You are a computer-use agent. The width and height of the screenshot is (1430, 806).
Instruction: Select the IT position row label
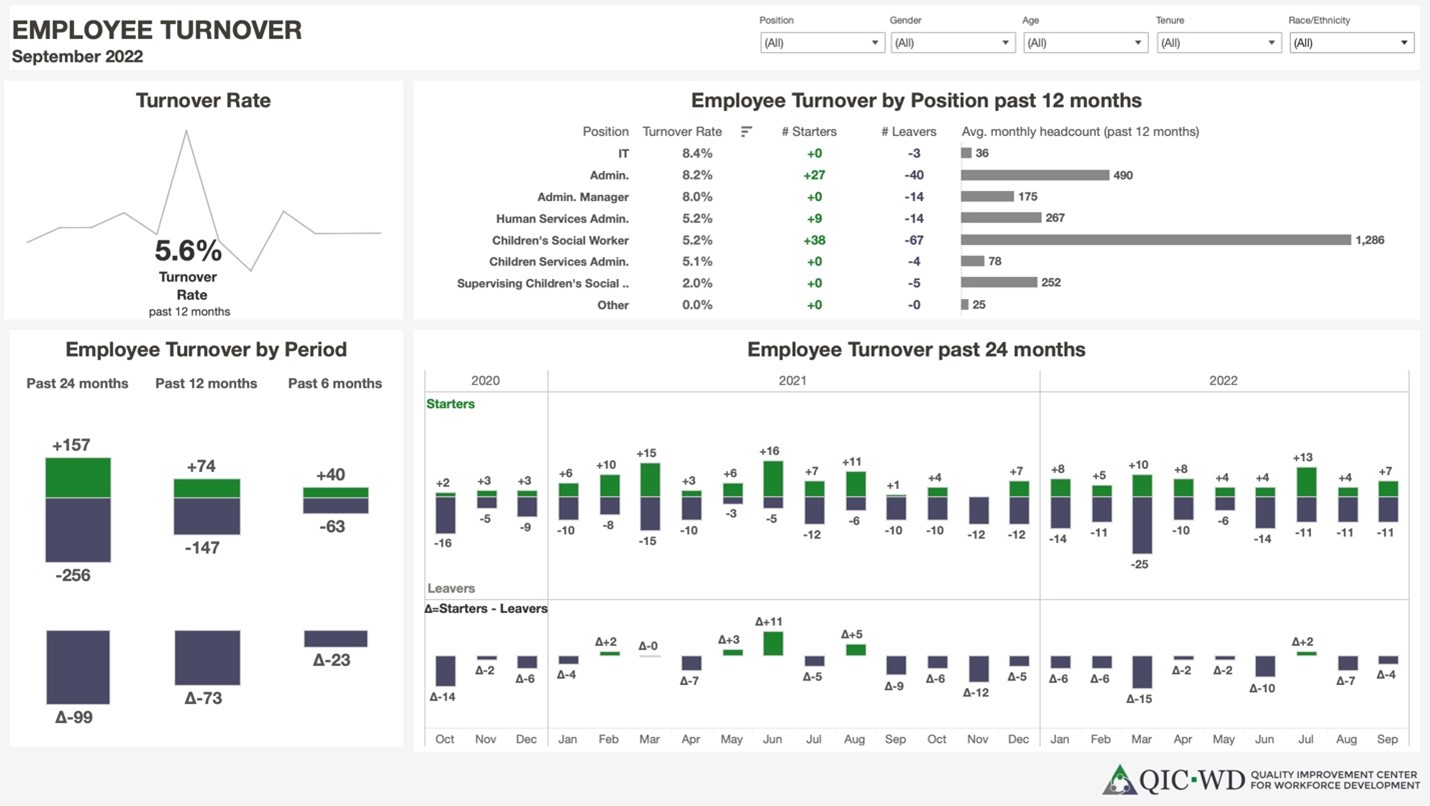623,153
